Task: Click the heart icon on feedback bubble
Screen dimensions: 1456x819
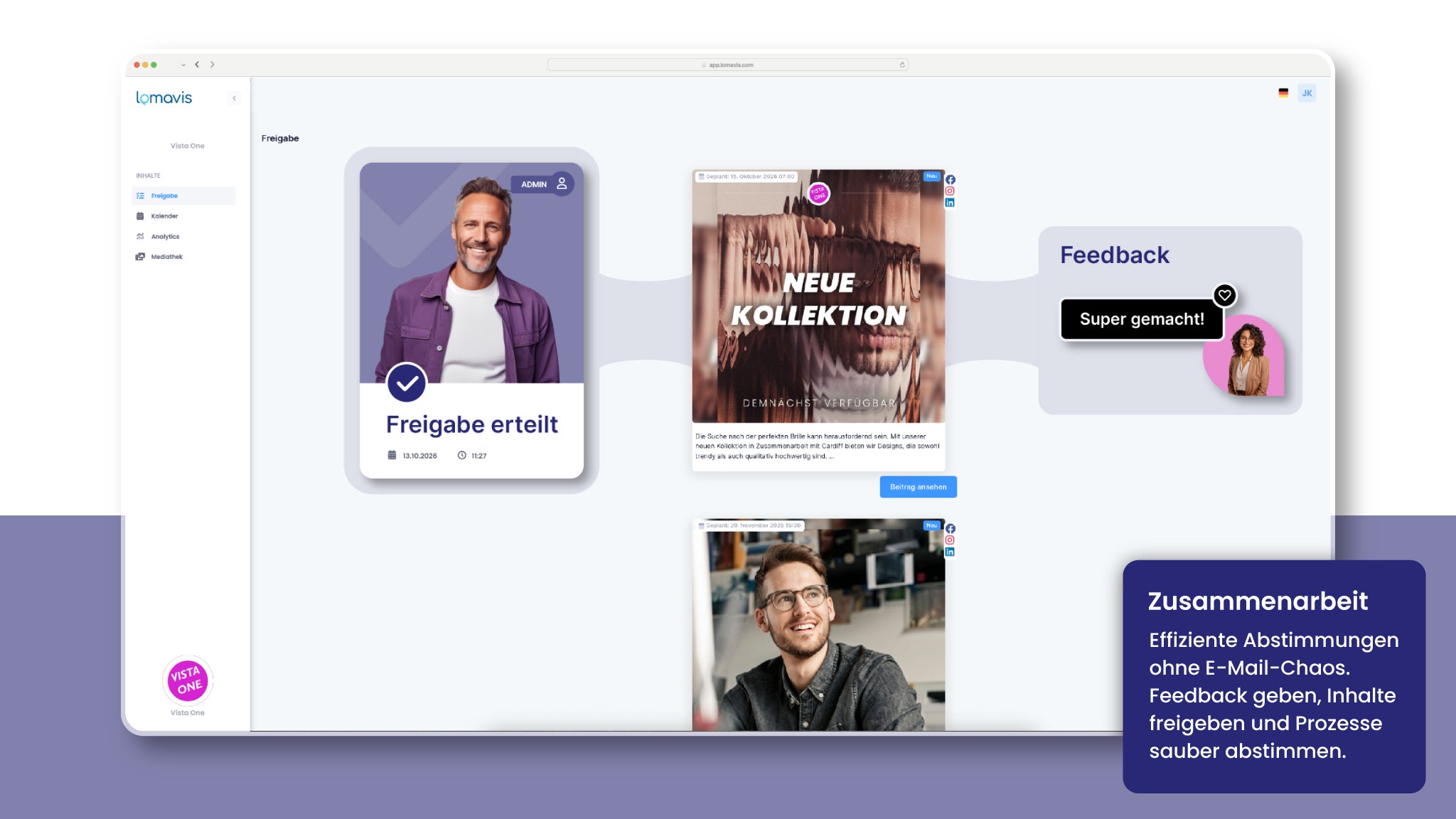Action: 1224,295
